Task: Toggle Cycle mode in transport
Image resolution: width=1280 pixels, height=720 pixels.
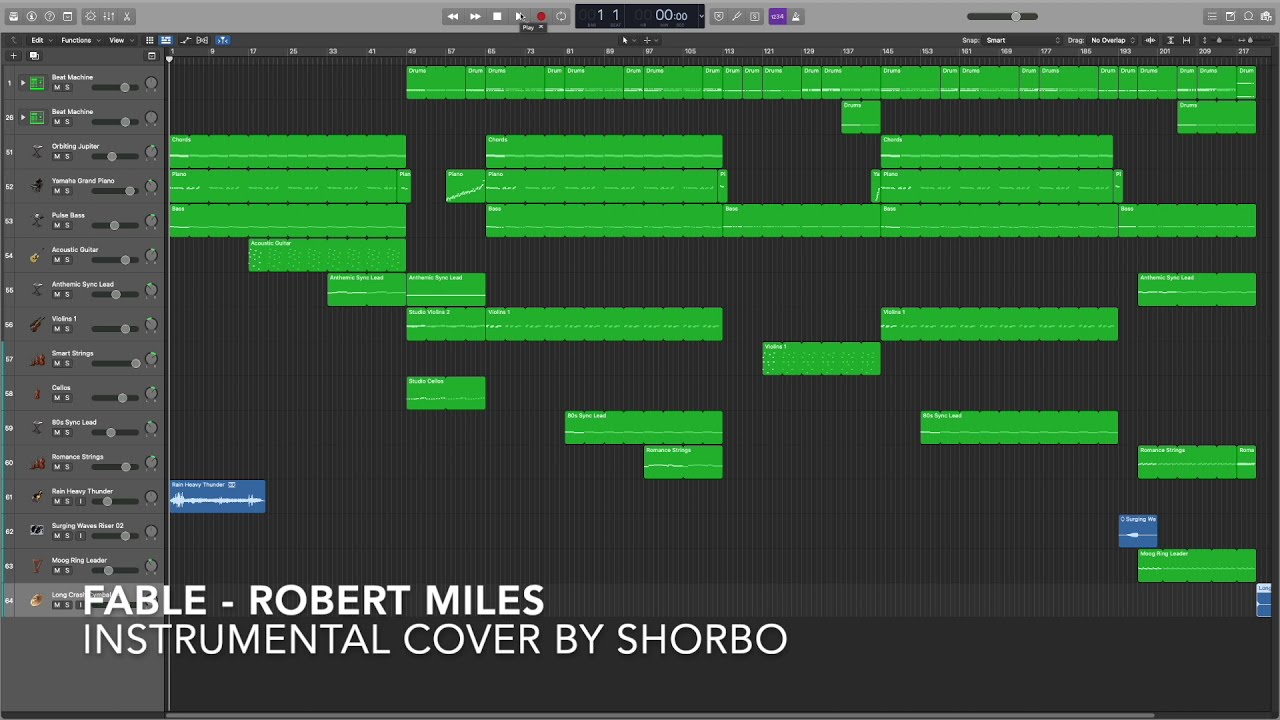Action: point(561,16)
